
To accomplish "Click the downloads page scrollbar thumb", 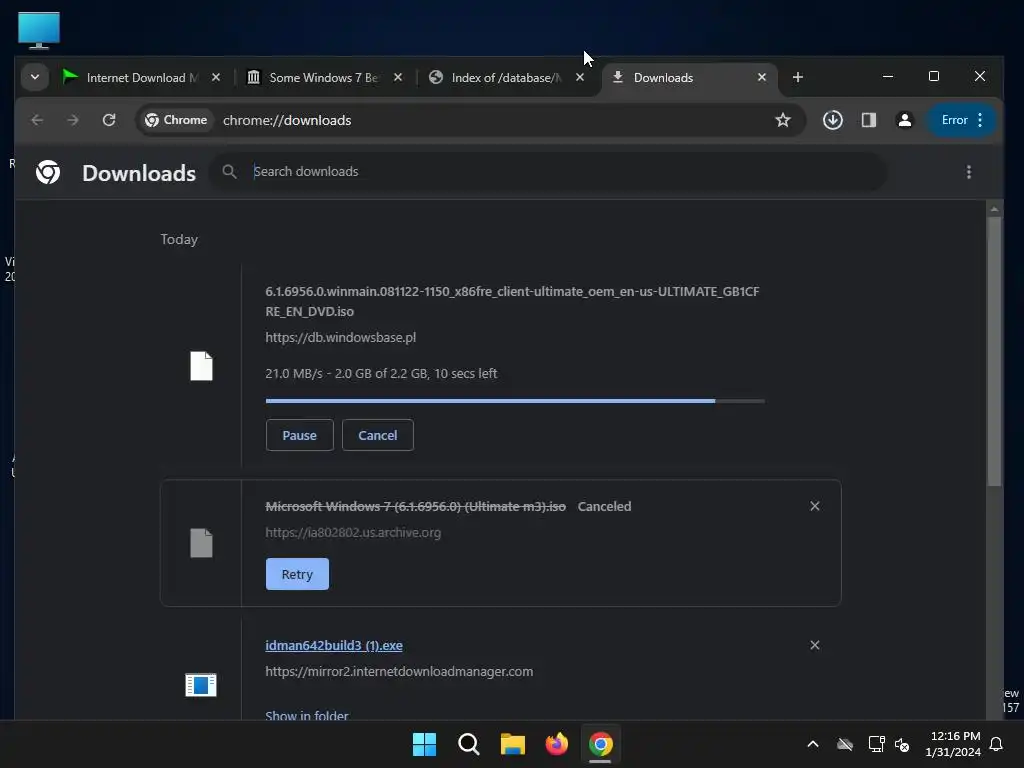I will tap(994, 351).
